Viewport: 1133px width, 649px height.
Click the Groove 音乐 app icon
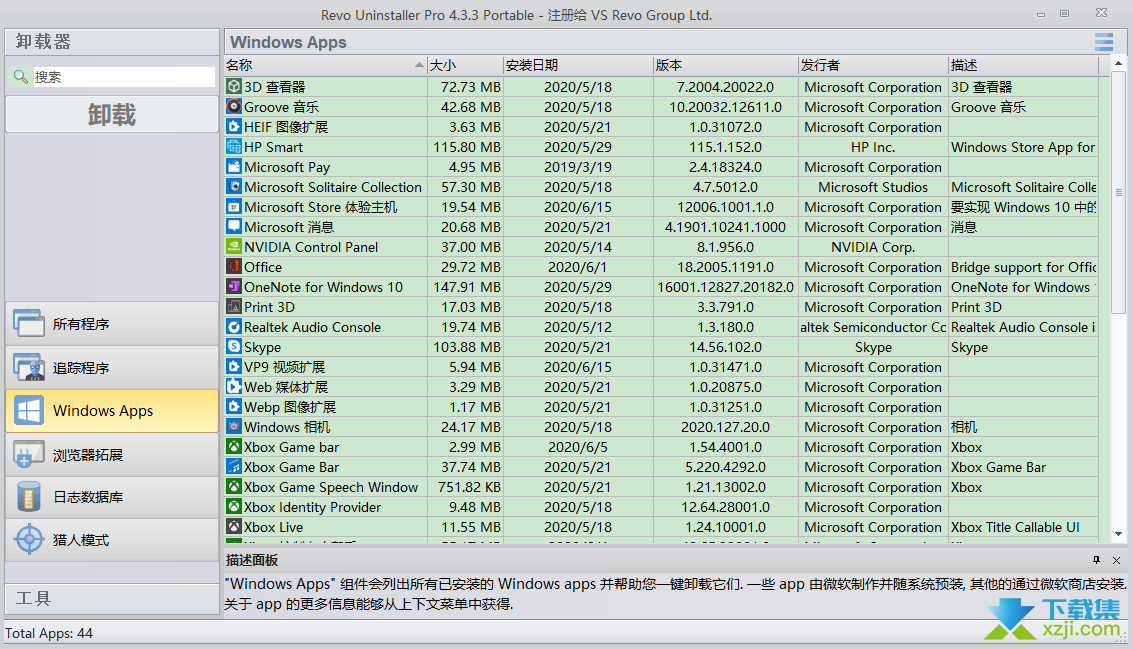coord(234,107)
